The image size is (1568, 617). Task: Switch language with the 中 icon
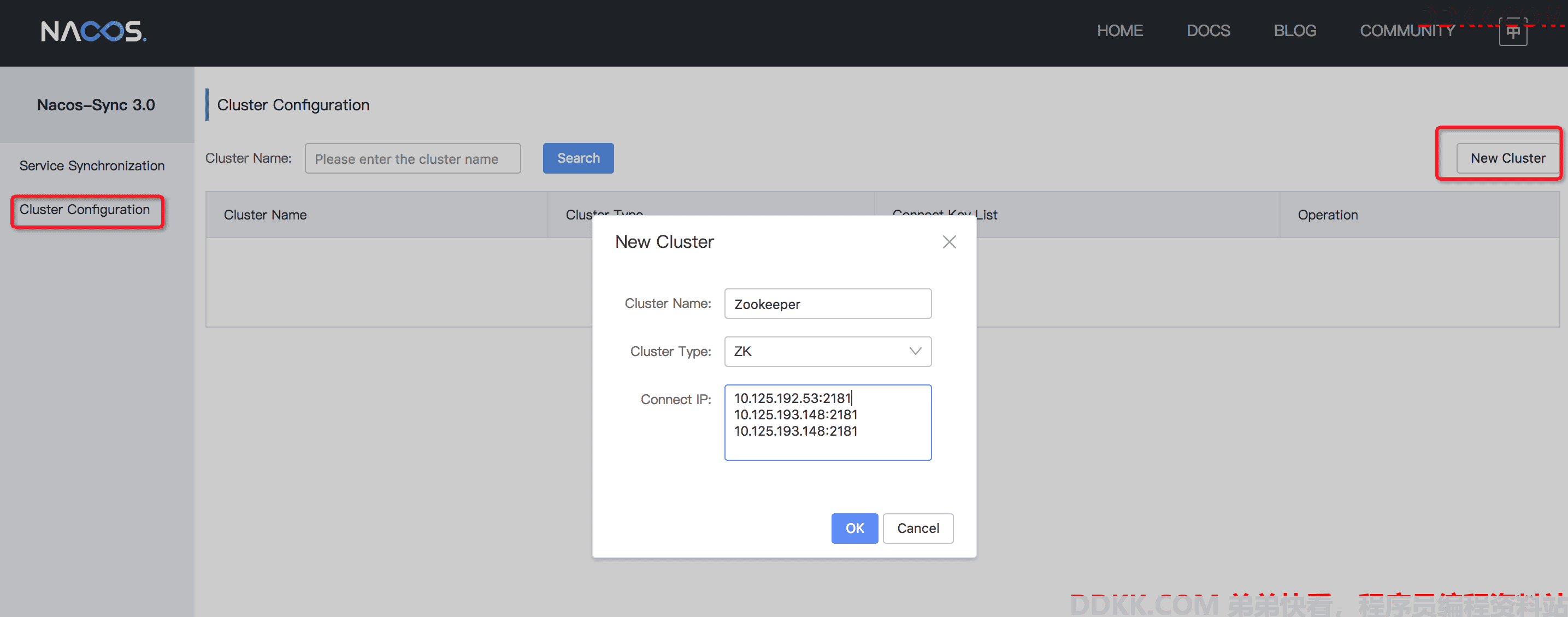[1513, 32]
